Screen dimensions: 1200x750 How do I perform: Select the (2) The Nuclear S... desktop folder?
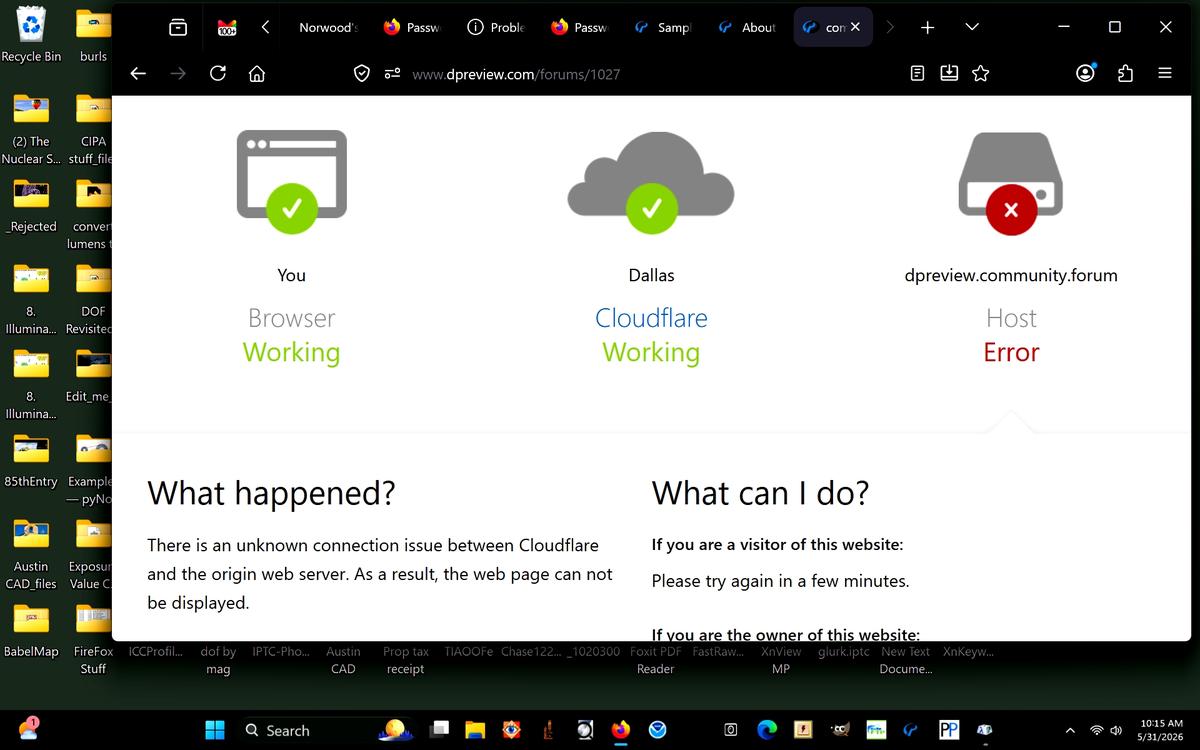click(x=31, y=130)
